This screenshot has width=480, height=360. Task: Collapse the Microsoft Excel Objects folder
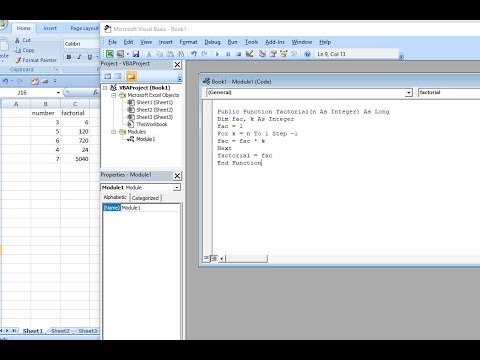[113, 95]
